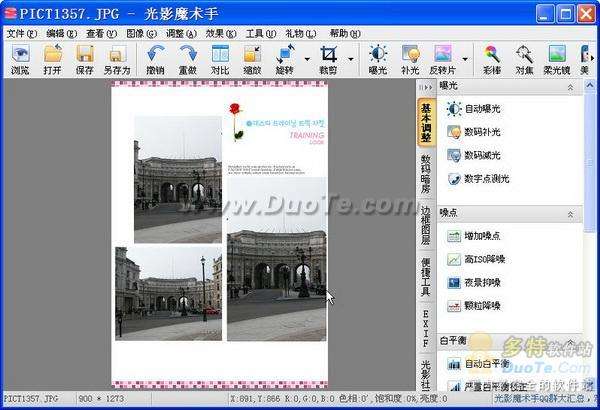Click the 对比 compare icon
Viewport: 600px width, 410px height.
pos(220,59)
